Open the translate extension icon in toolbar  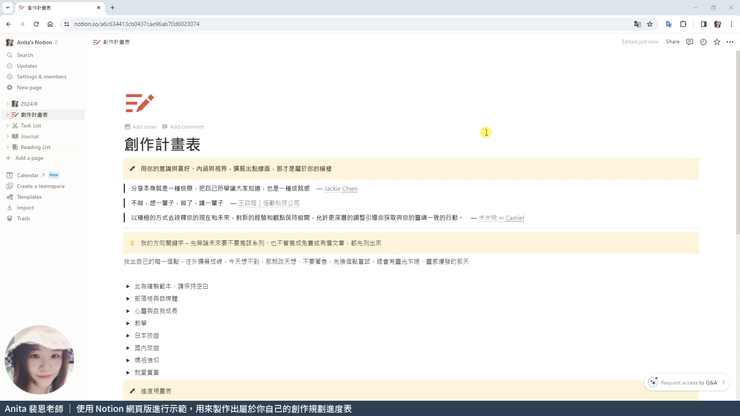pyautogui.click(x=669, y=24)
